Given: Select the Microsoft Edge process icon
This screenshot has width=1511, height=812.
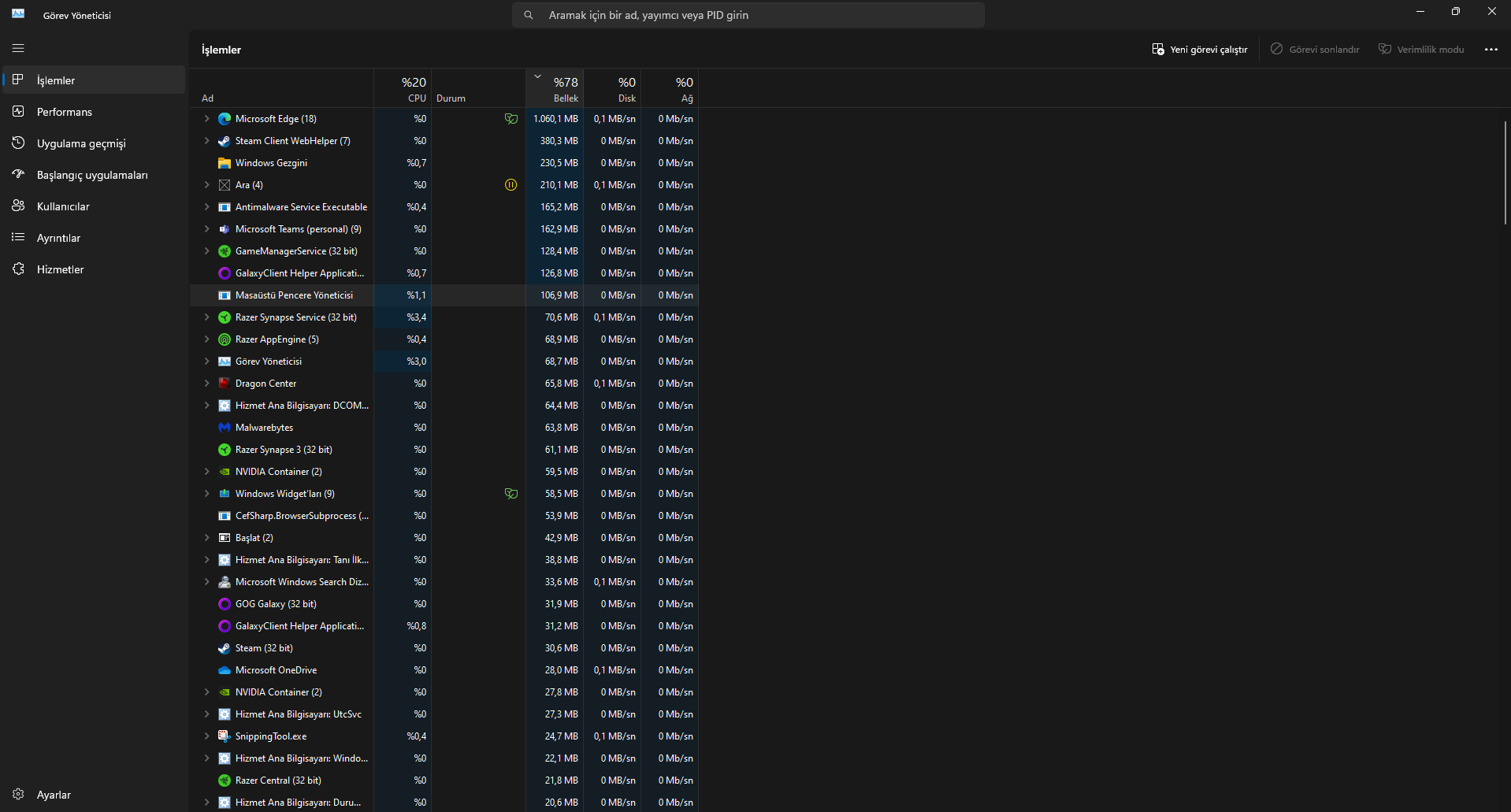Looking at the screenshot, I should (225, 119).
